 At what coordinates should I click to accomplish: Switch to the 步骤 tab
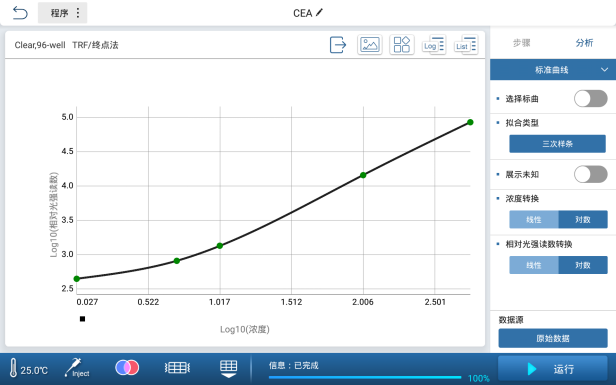pos(522,43)
